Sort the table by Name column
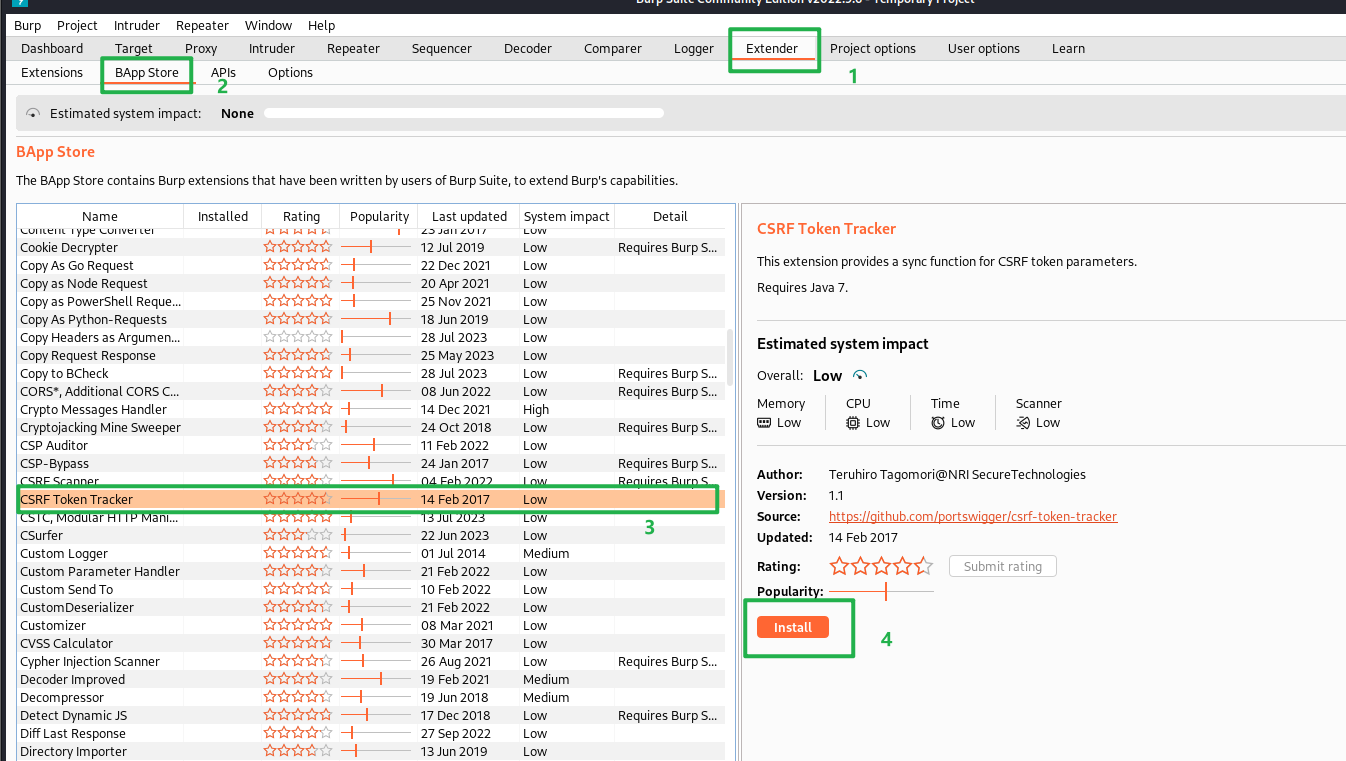 coord(100,216)
